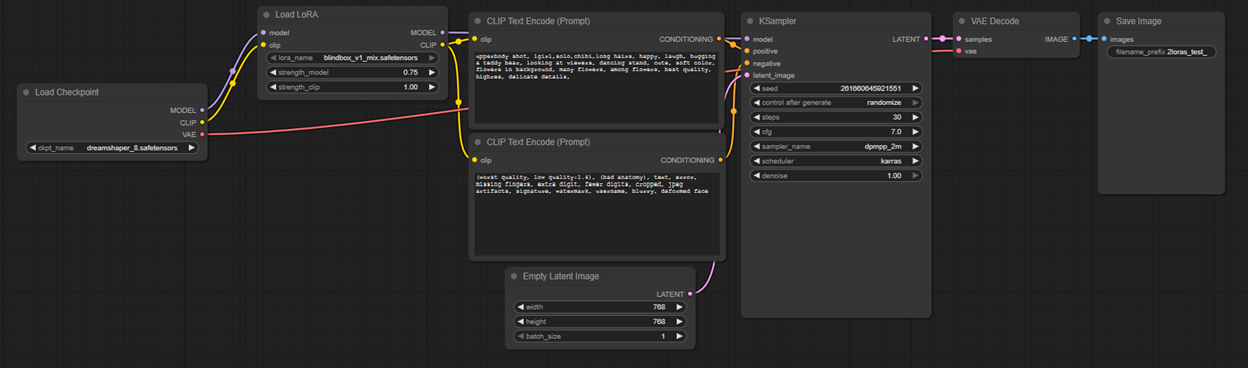Click the IMAGE output socket on VAE Decode
Screen dimensions: 1248x368
pos(1075,39)
